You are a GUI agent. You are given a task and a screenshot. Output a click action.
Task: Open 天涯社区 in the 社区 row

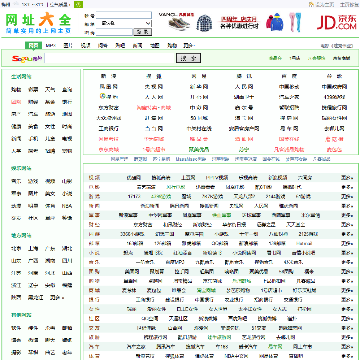click(178, 319)
